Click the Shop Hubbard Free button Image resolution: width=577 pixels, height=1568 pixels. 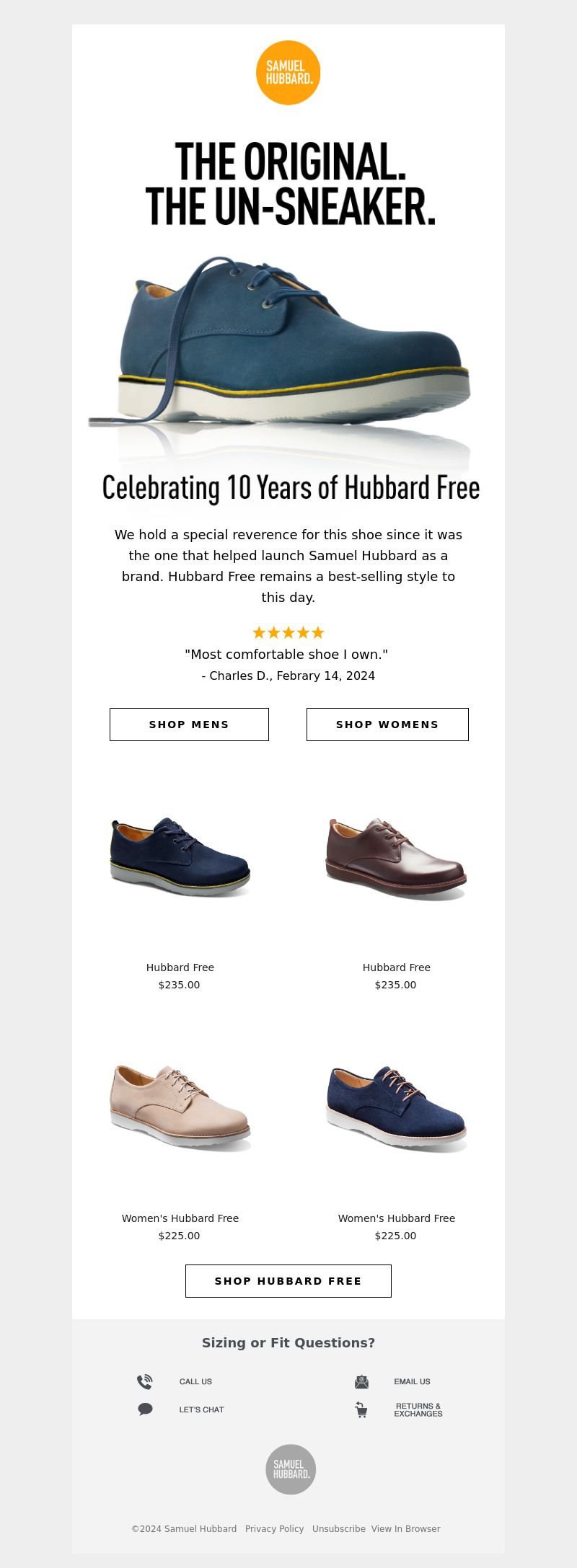(288, 1280)
